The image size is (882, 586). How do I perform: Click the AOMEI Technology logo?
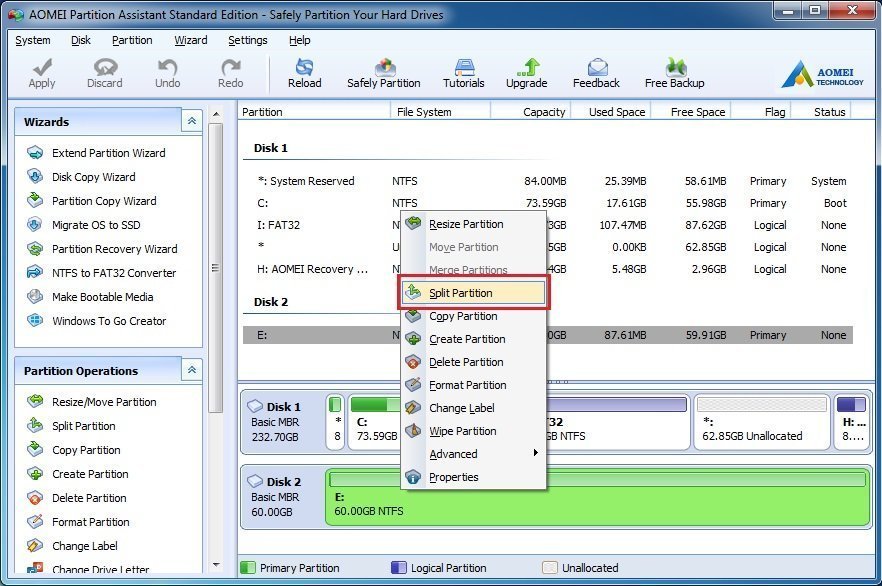click(822, 74)
